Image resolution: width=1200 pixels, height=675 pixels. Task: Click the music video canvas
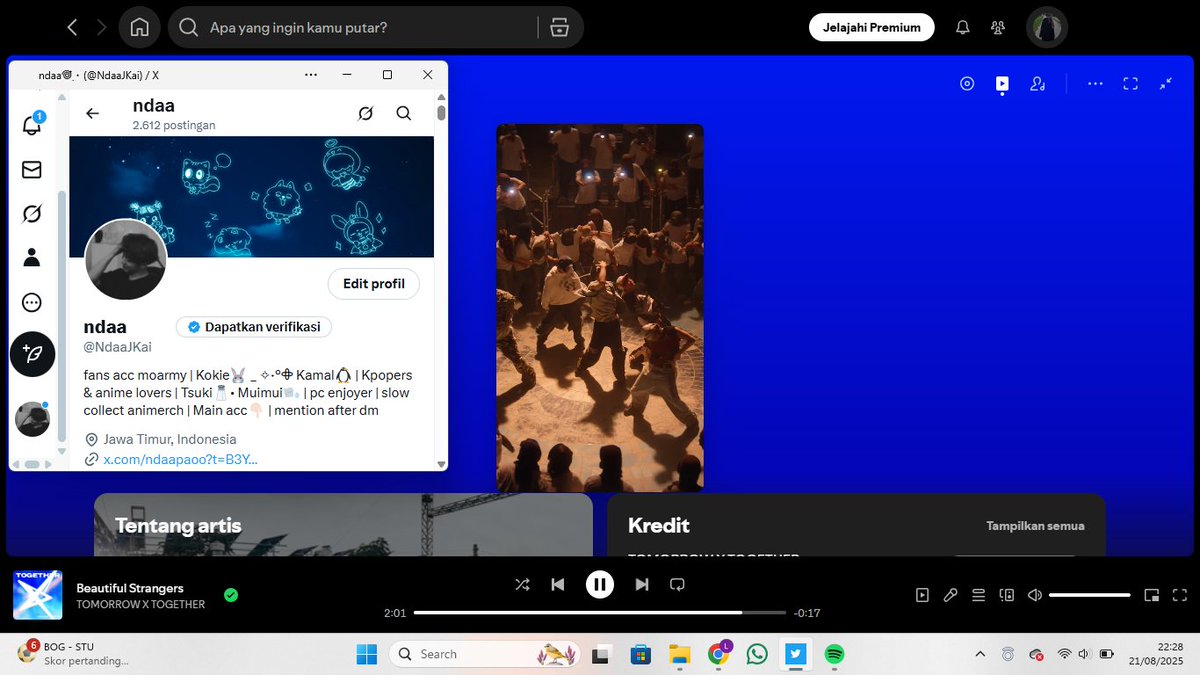[x=600, y=308]
